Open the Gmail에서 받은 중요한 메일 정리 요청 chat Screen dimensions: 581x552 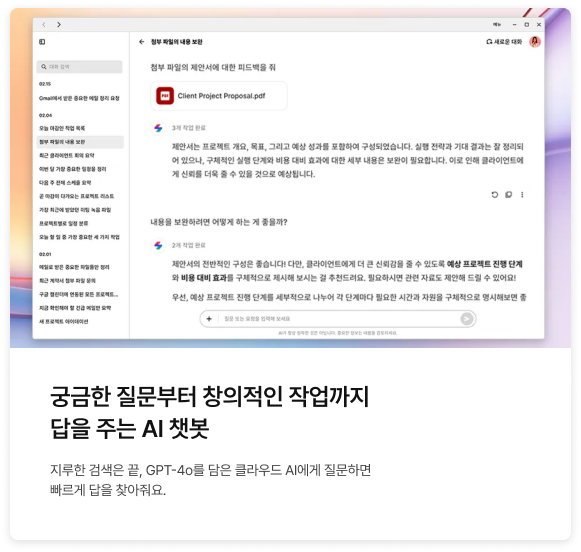click(x=79, y=98)
